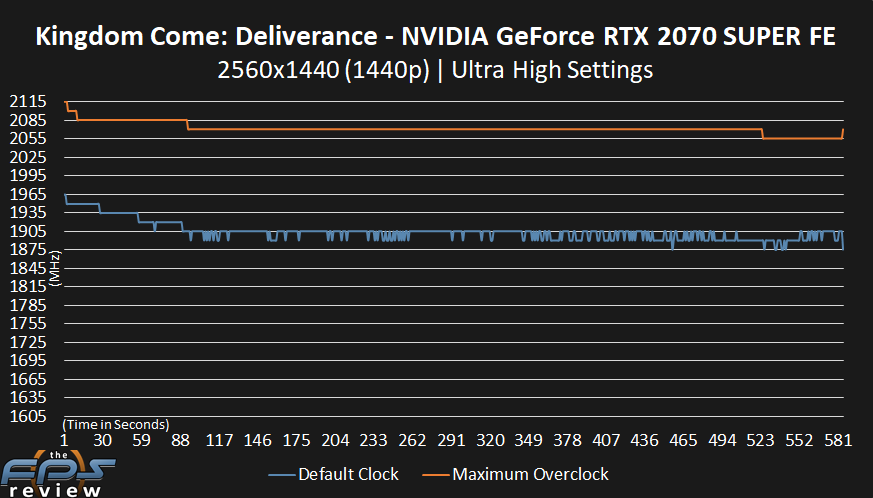
Task: Click the '(Time in Seconds)' axis label
Action: [116, 424]
